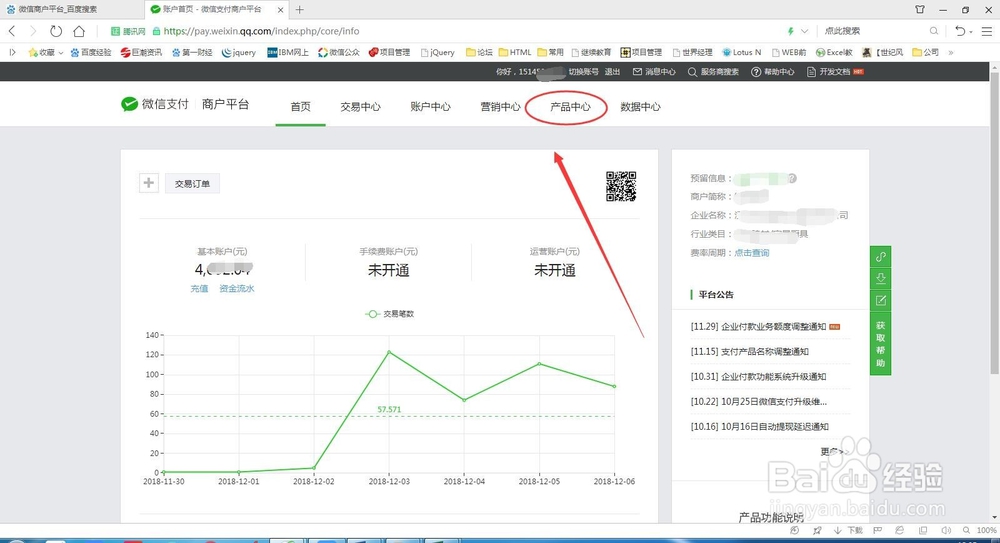Open [10.22] 10月25日微信支付升级 announcement
1000x543 pixels.
coord(758,401)
